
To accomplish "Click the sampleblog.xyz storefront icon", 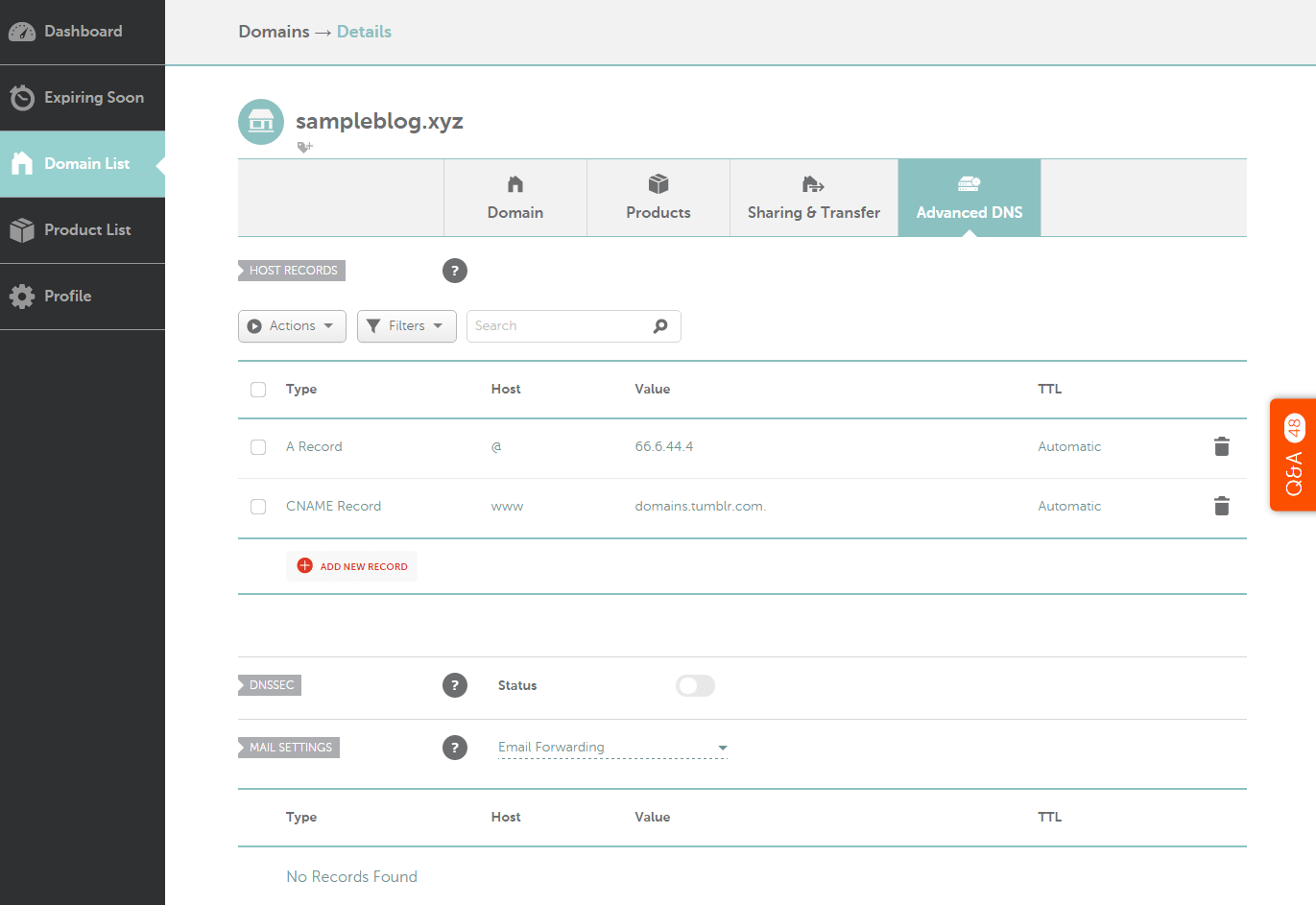I will coord(261,122).
